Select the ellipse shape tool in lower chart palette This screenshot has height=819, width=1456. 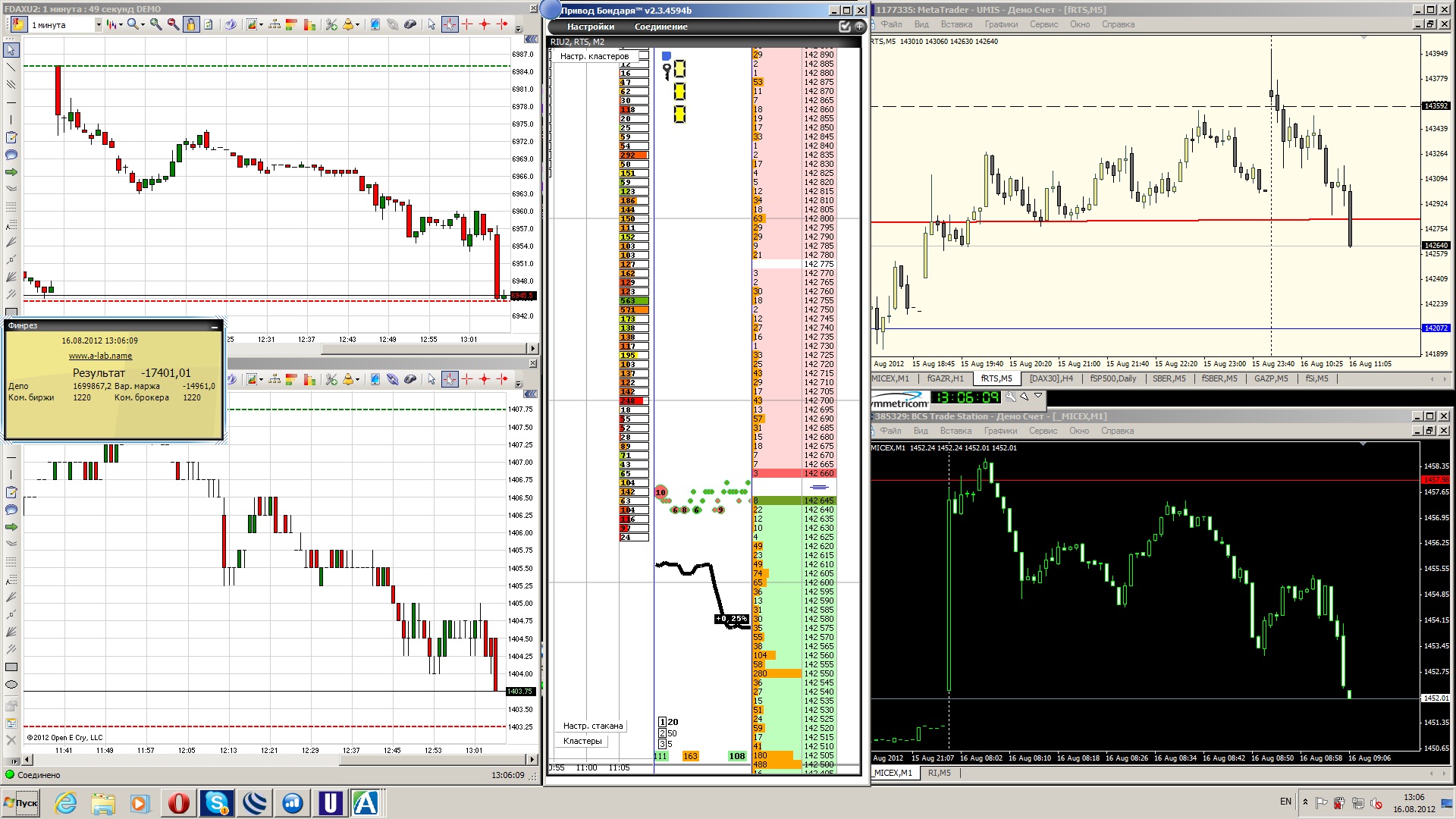pyautogui.click(x=11, y=684)
